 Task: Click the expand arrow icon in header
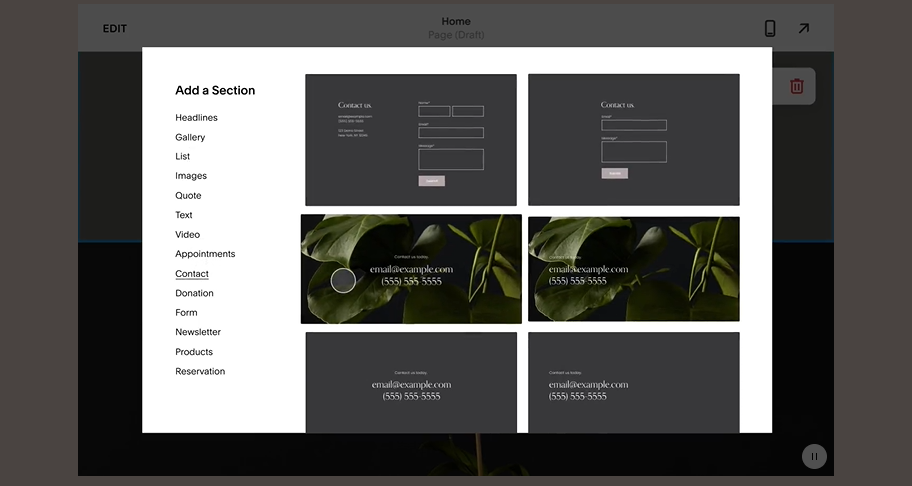click(803, 29)
